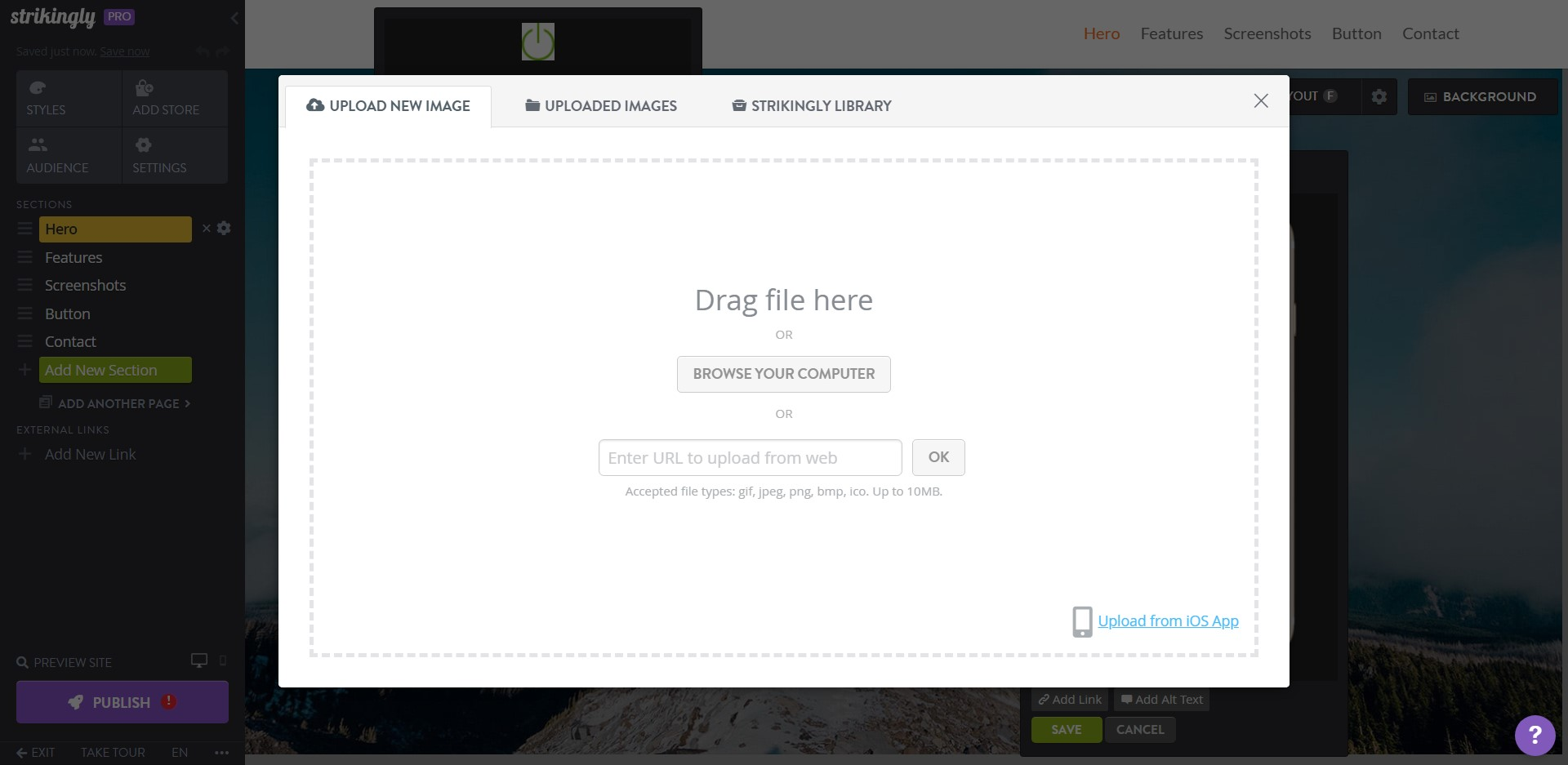This screenshot has height=765, width=1568.
Task: Click the redo arrow icon
Action: [222, 51]
